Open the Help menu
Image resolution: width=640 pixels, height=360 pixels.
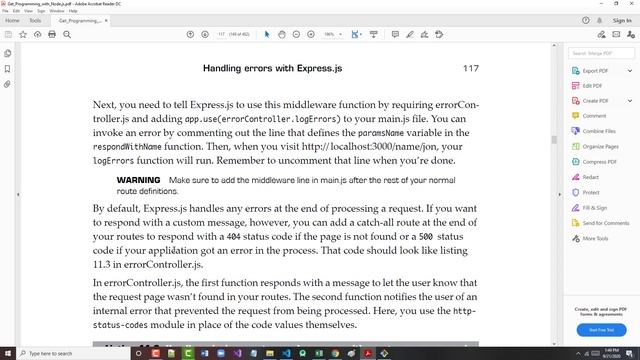pyautogui.click(x=73, y=11)
